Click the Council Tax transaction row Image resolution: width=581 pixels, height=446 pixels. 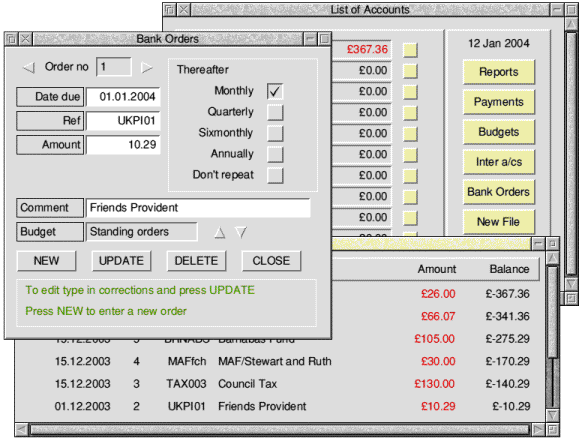pyautogui.click(x=293, y=384)
